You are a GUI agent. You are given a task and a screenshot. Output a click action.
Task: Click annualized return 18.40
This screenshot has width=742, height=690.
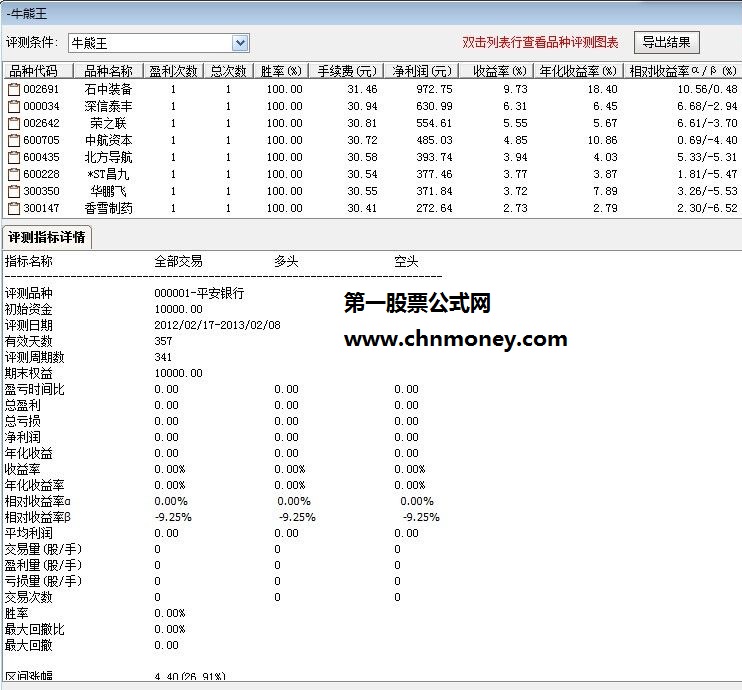coord(603,89)
